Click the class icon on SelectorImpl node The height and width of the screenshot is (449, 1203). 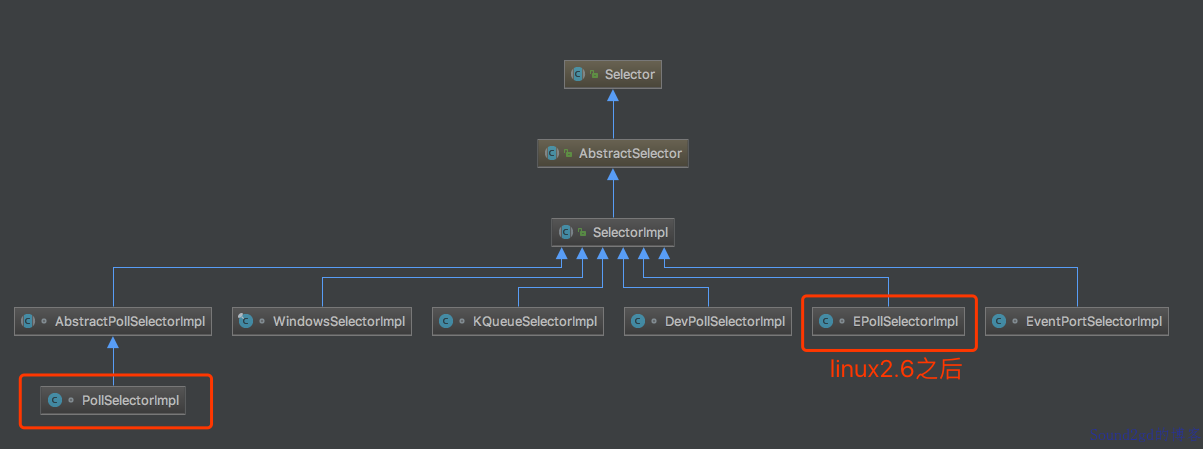point(566,233)
